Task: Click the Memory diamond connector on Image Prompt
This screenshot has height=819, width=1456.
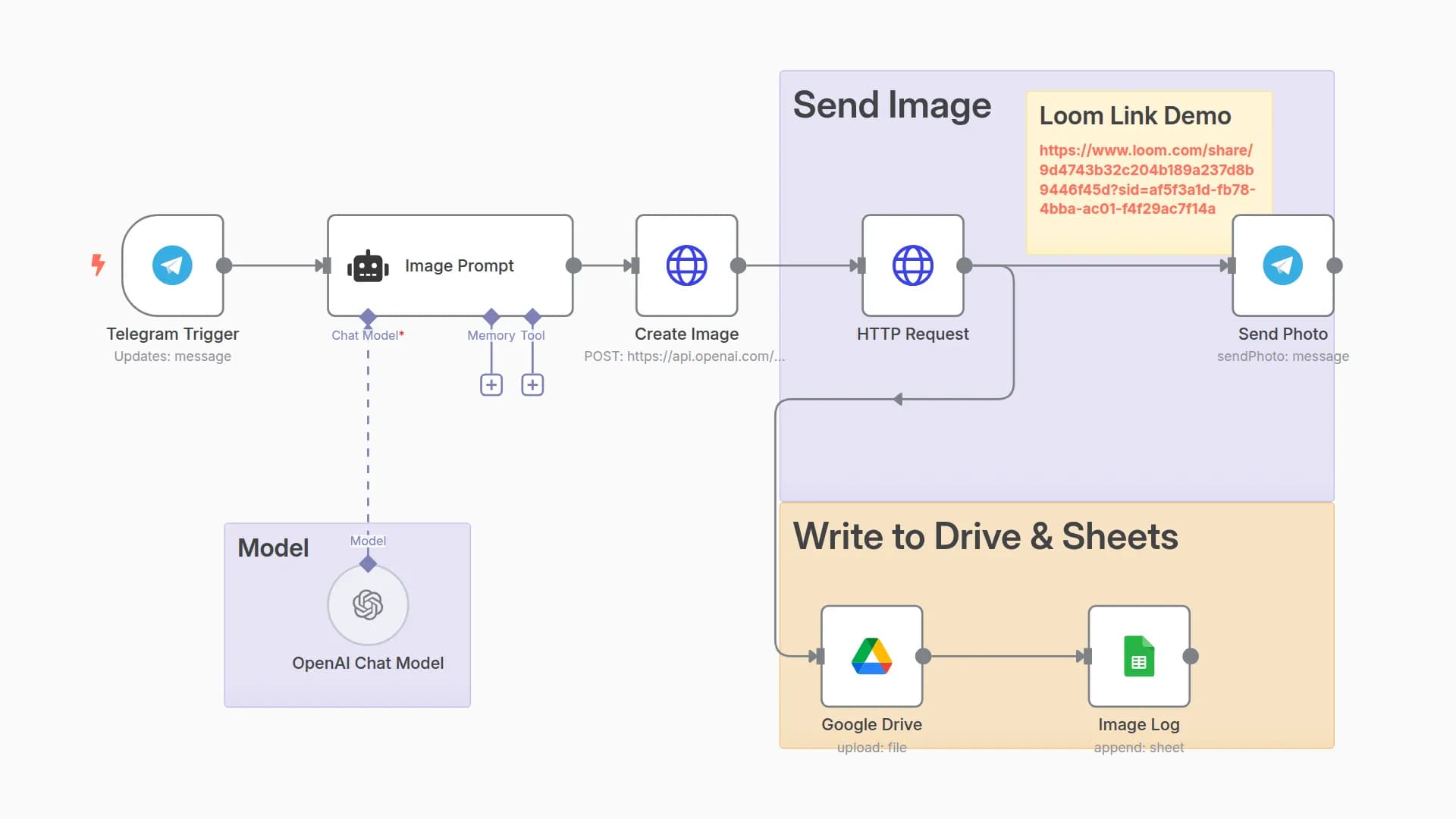Action: click(x=491, y=317)
